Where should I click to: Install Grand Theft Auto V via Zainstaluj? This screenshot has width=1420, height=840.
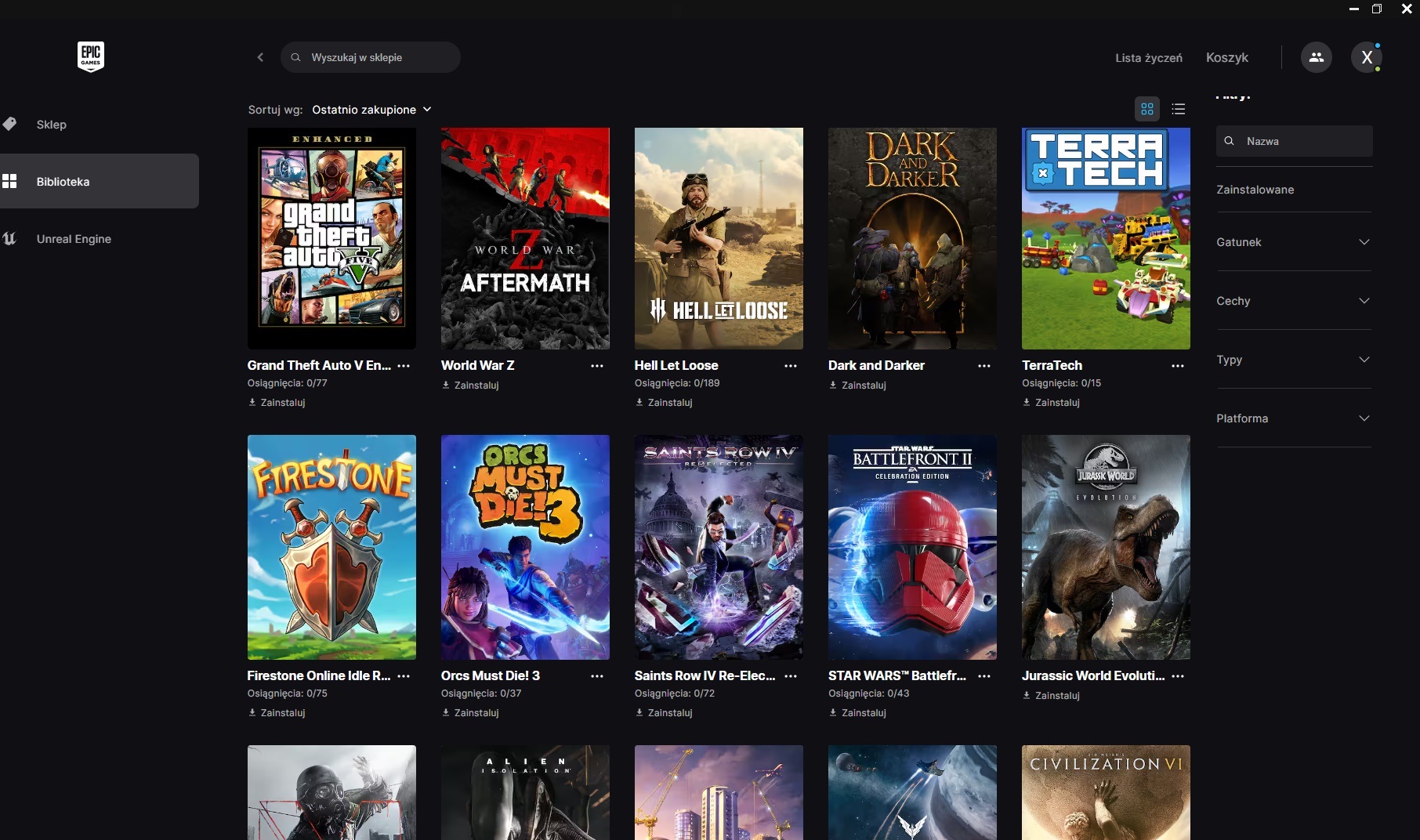(x=277, y=403)
